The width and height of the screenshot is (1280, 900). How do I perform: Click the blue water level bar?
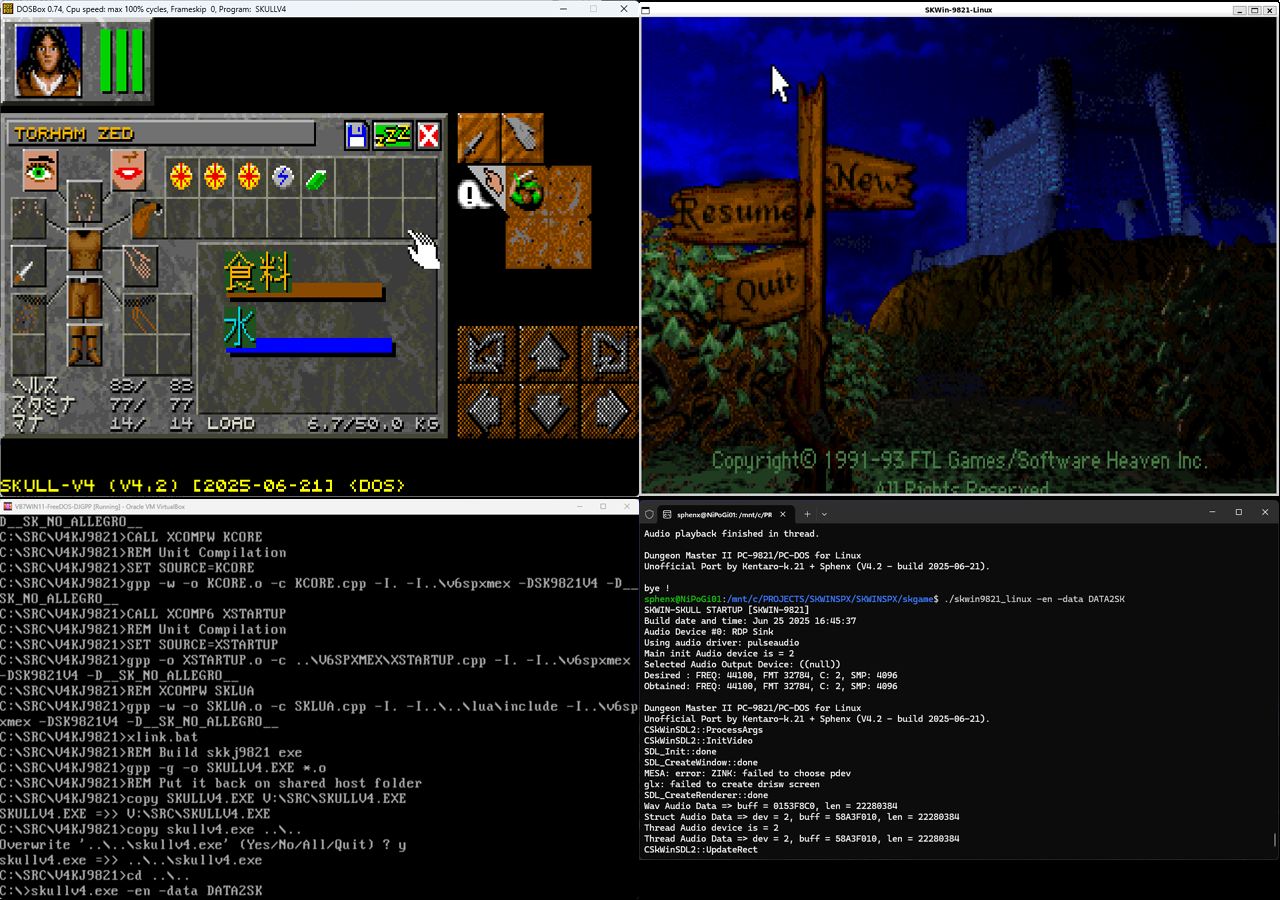[309, 346]
